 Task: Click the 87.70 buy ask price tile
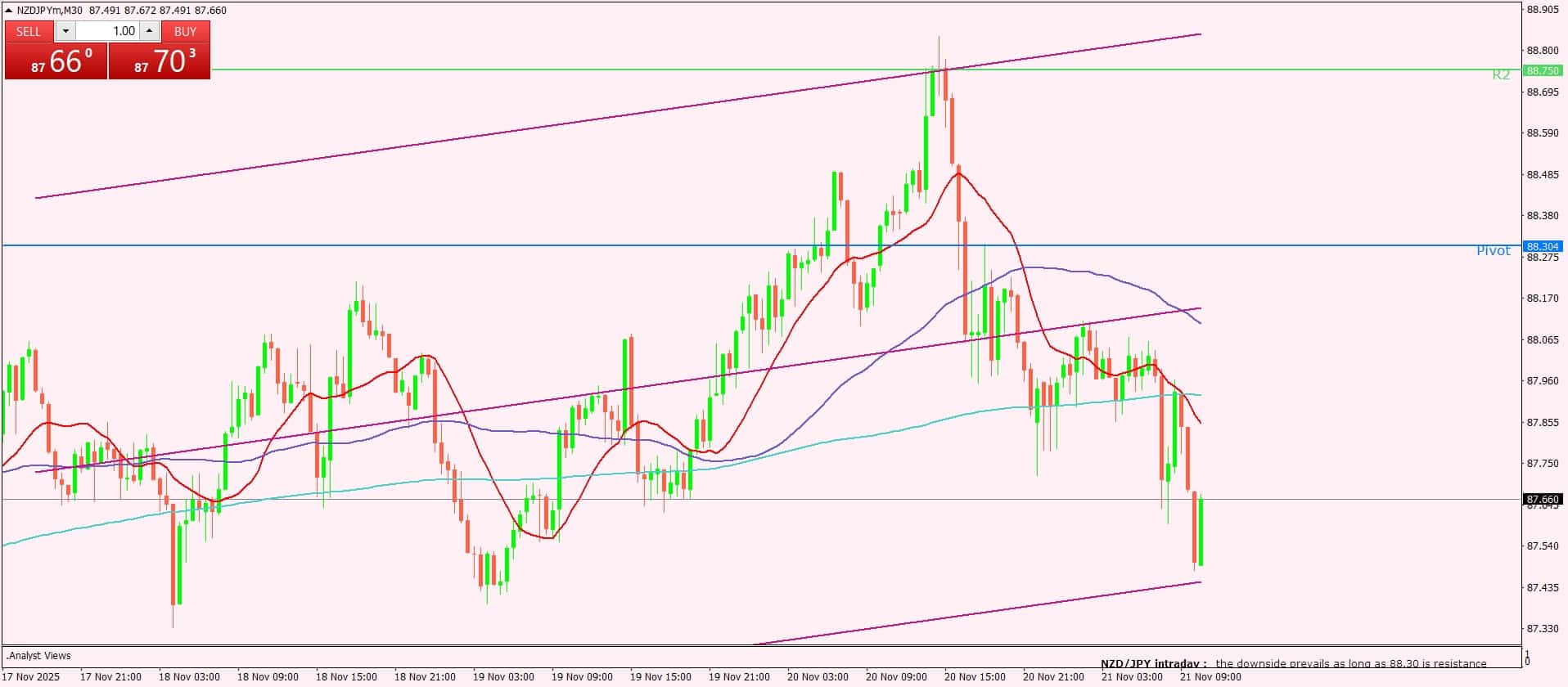pos(160,61)
